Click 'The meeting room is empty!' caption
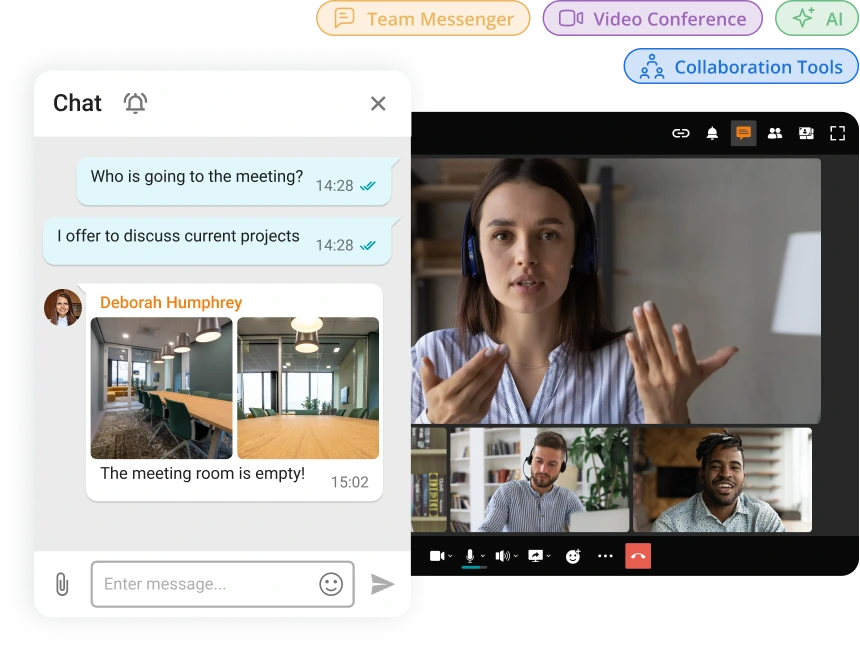 202,473
